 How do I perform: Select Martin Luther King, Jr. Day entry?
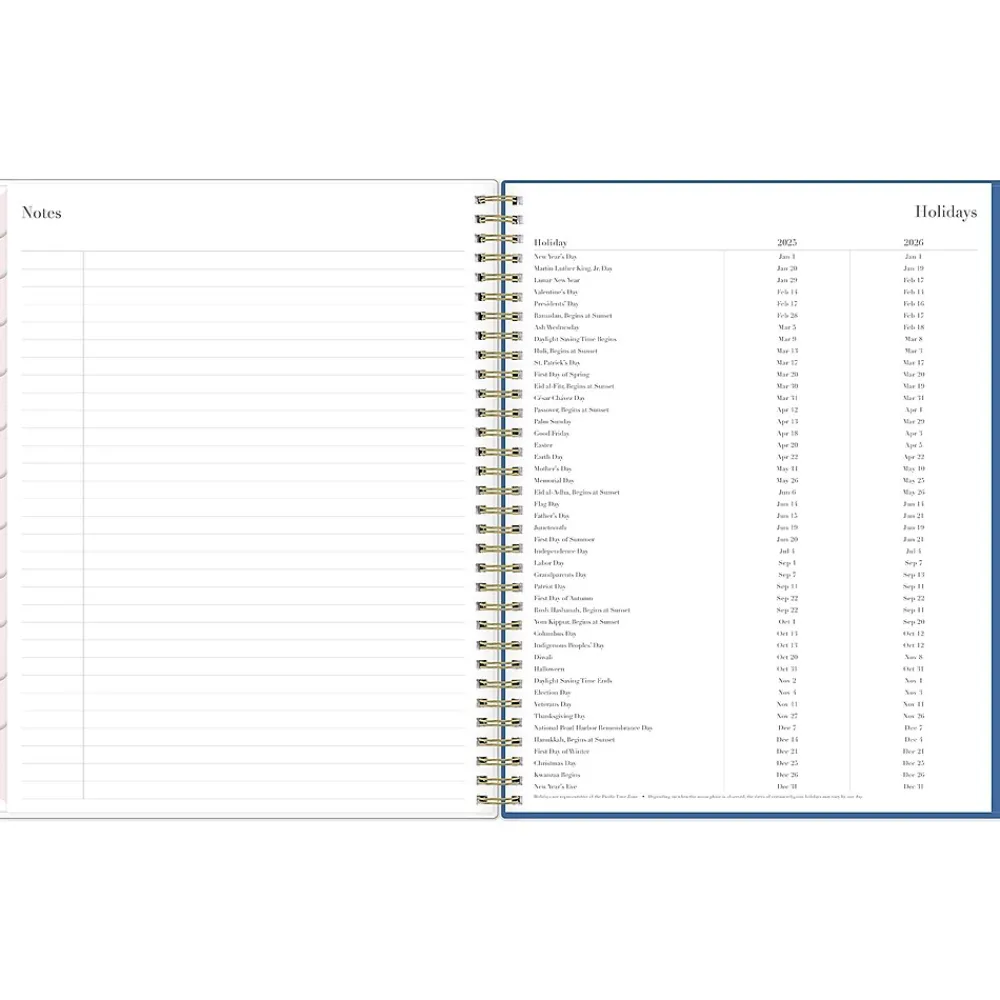573,269
